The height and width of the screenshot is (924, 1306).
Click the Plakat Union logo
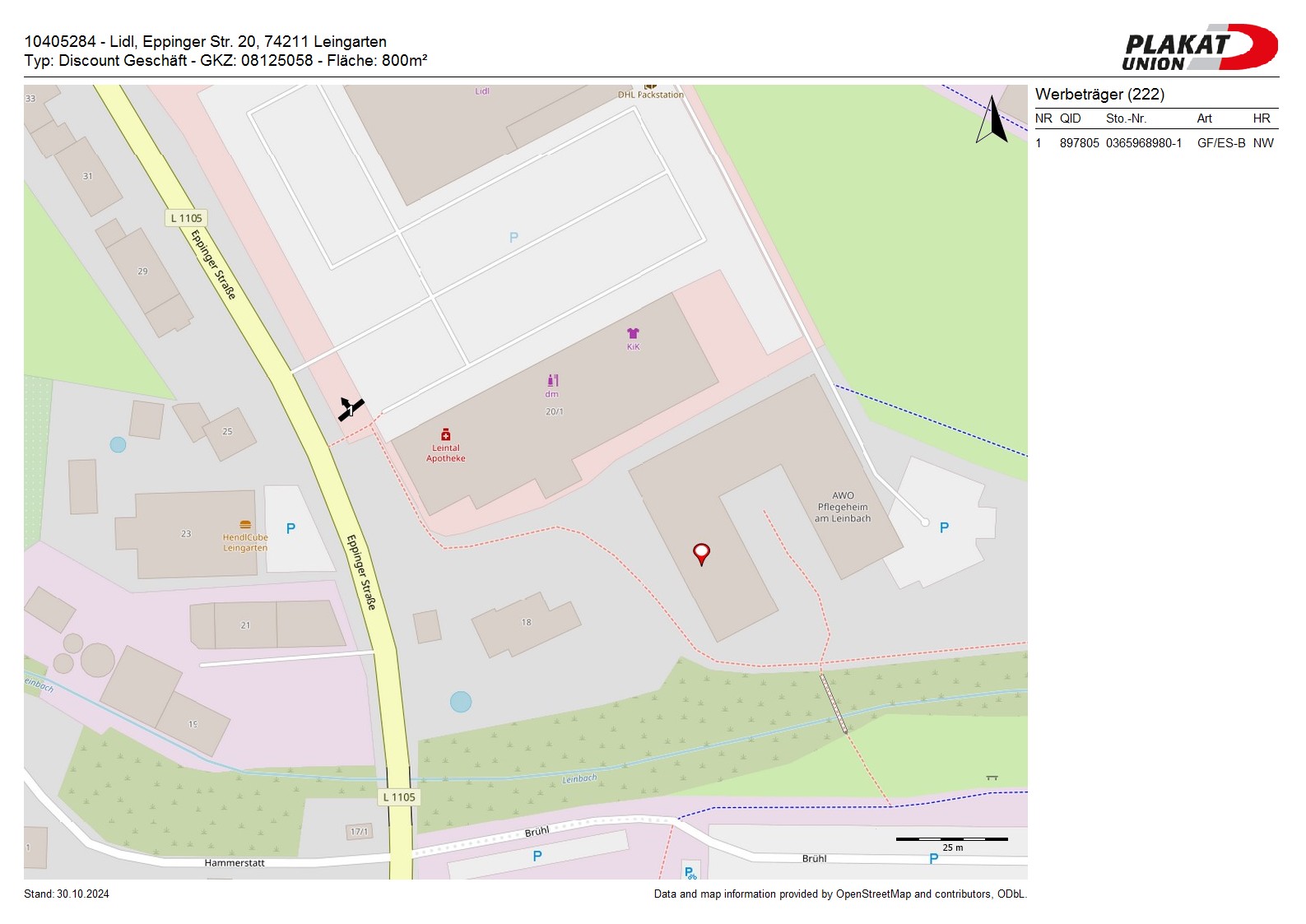point(1198,48)
